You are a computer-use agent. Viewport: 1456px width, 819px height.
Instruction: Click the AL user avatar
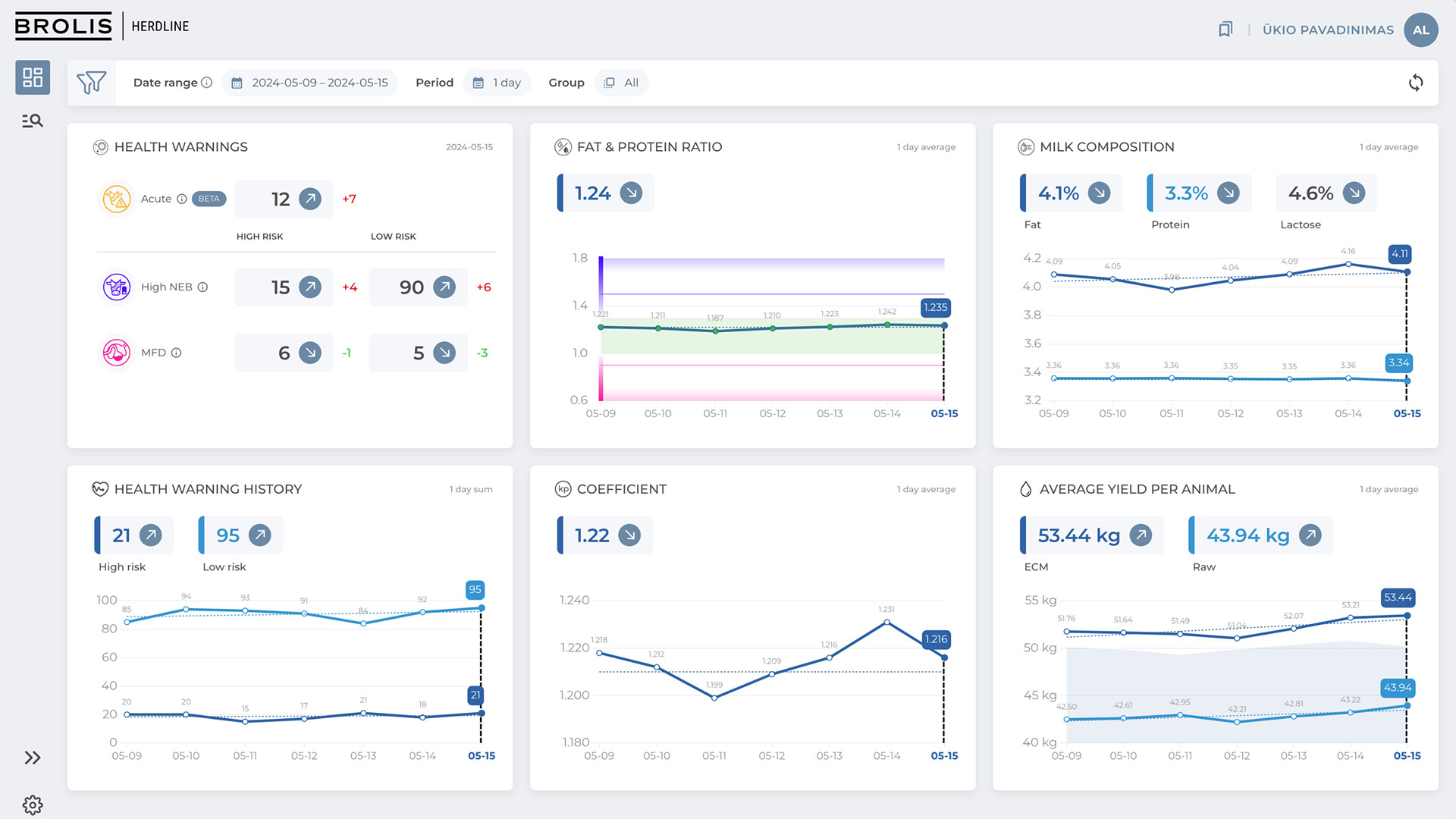1420,30
